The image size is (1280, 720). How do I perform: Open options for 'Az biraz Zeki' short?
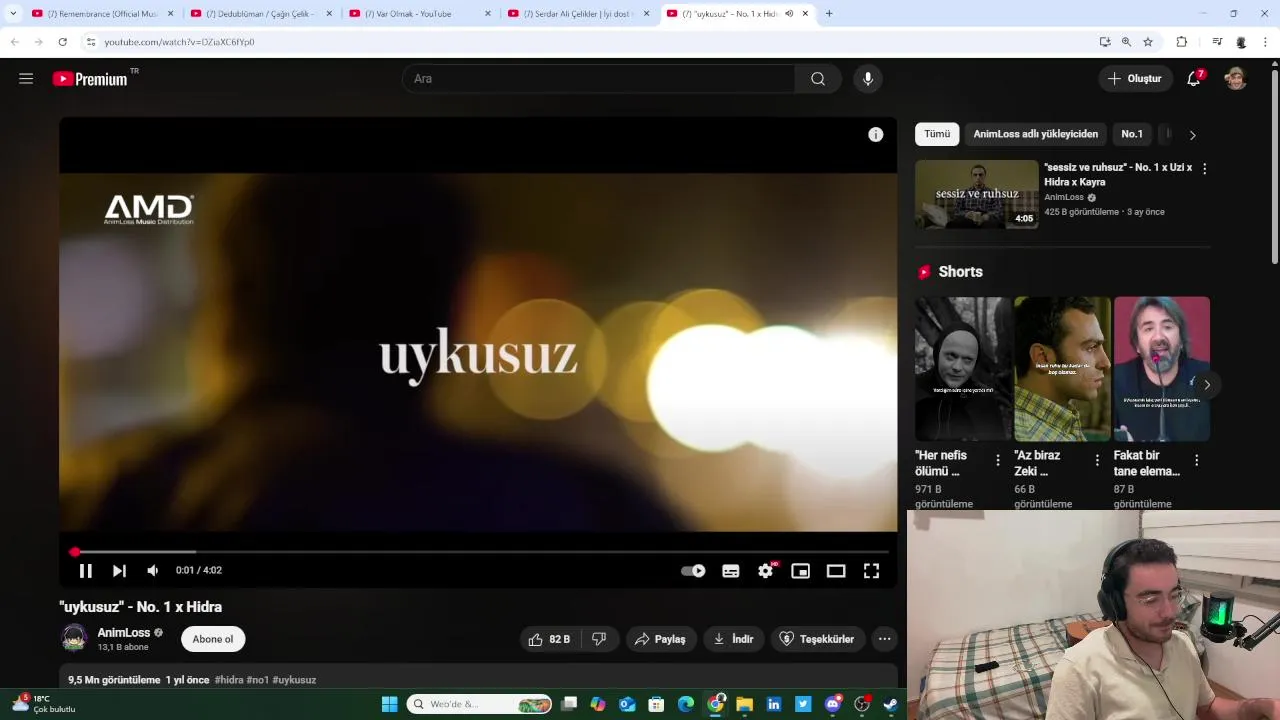[x=1097, y=461]
